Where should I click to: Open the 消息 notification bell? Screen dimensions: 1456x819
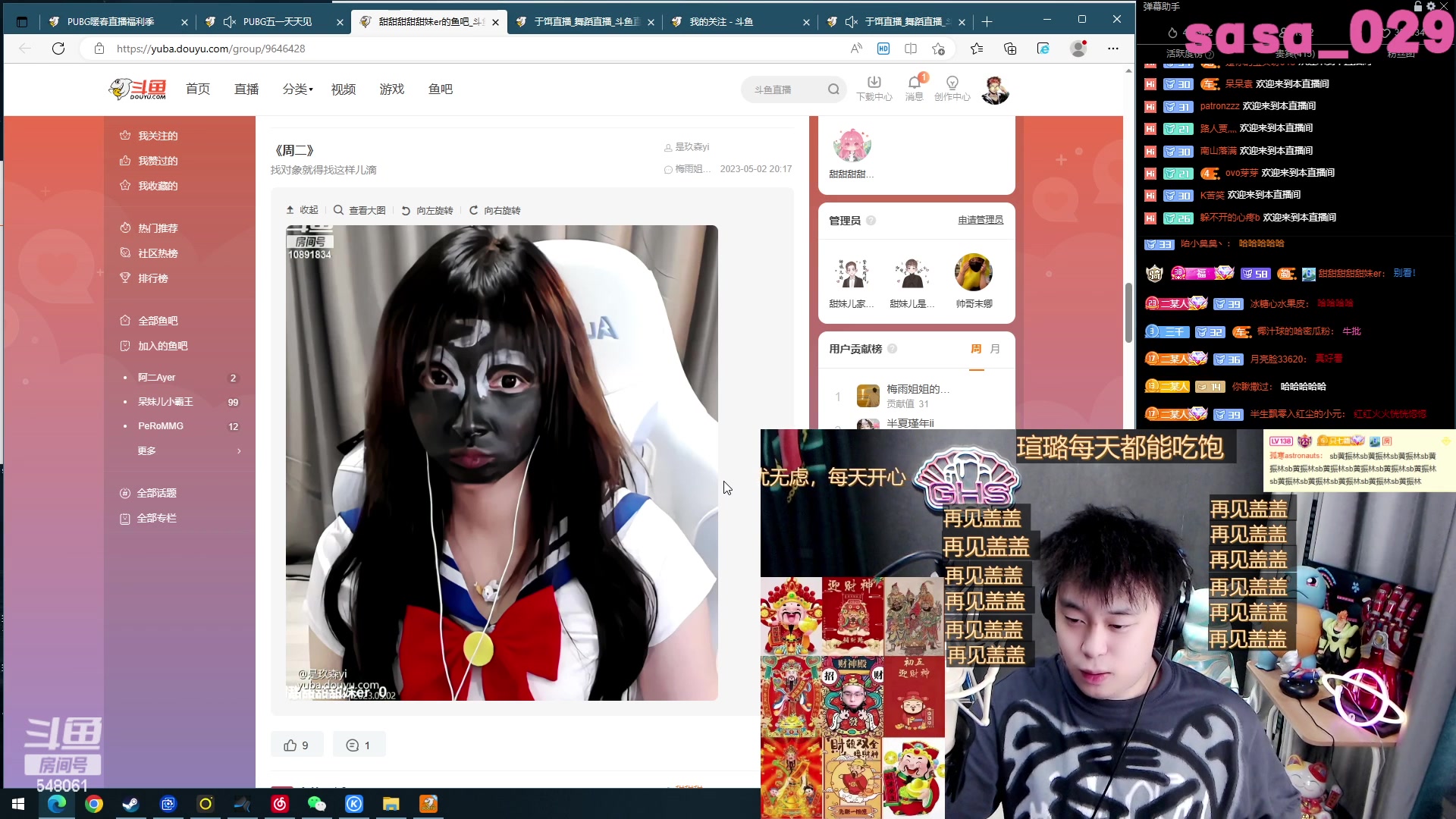point(915,88)
